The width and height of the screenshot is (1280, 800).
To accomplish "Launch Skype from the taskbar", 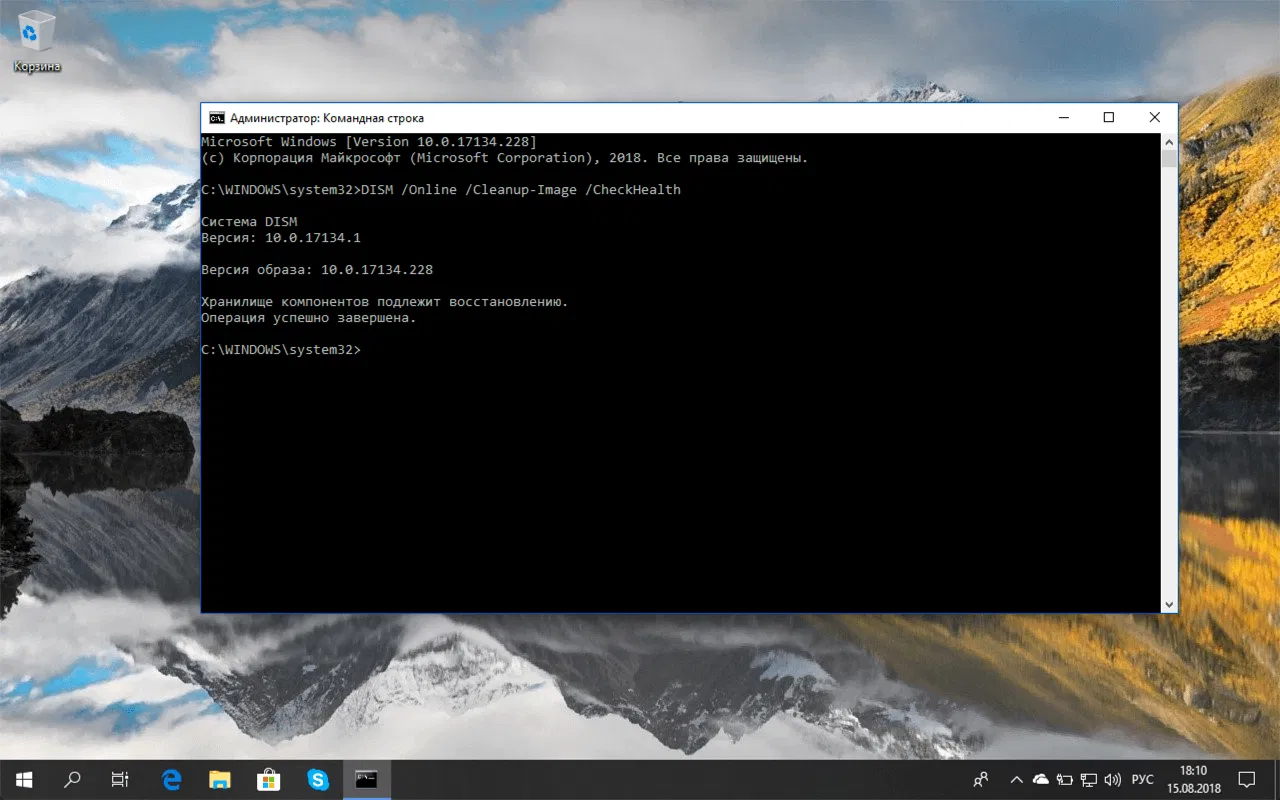I will (x=318, y=779).
